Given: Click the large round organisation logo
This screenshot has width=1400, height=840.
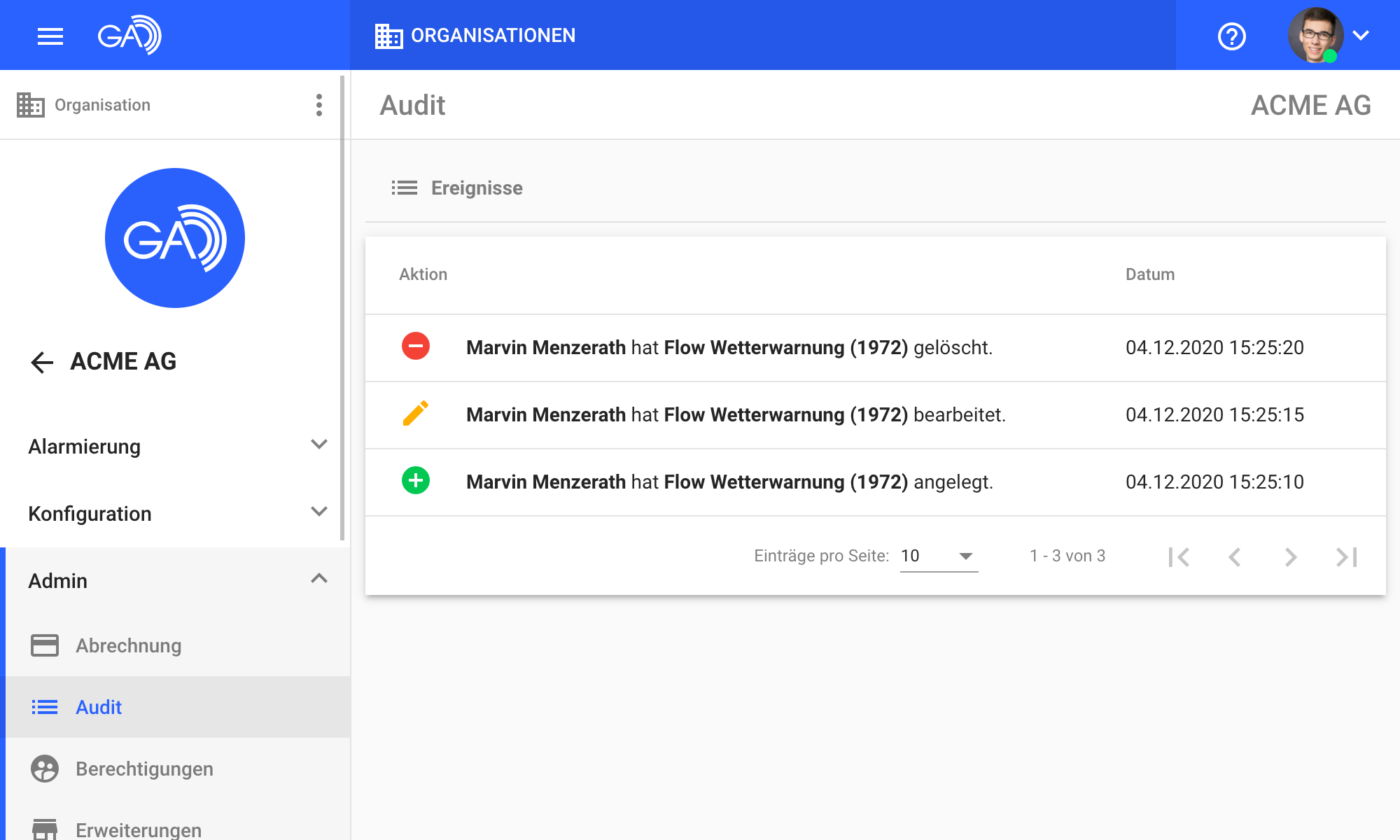Looking at the screenshot, I should 175,238.
